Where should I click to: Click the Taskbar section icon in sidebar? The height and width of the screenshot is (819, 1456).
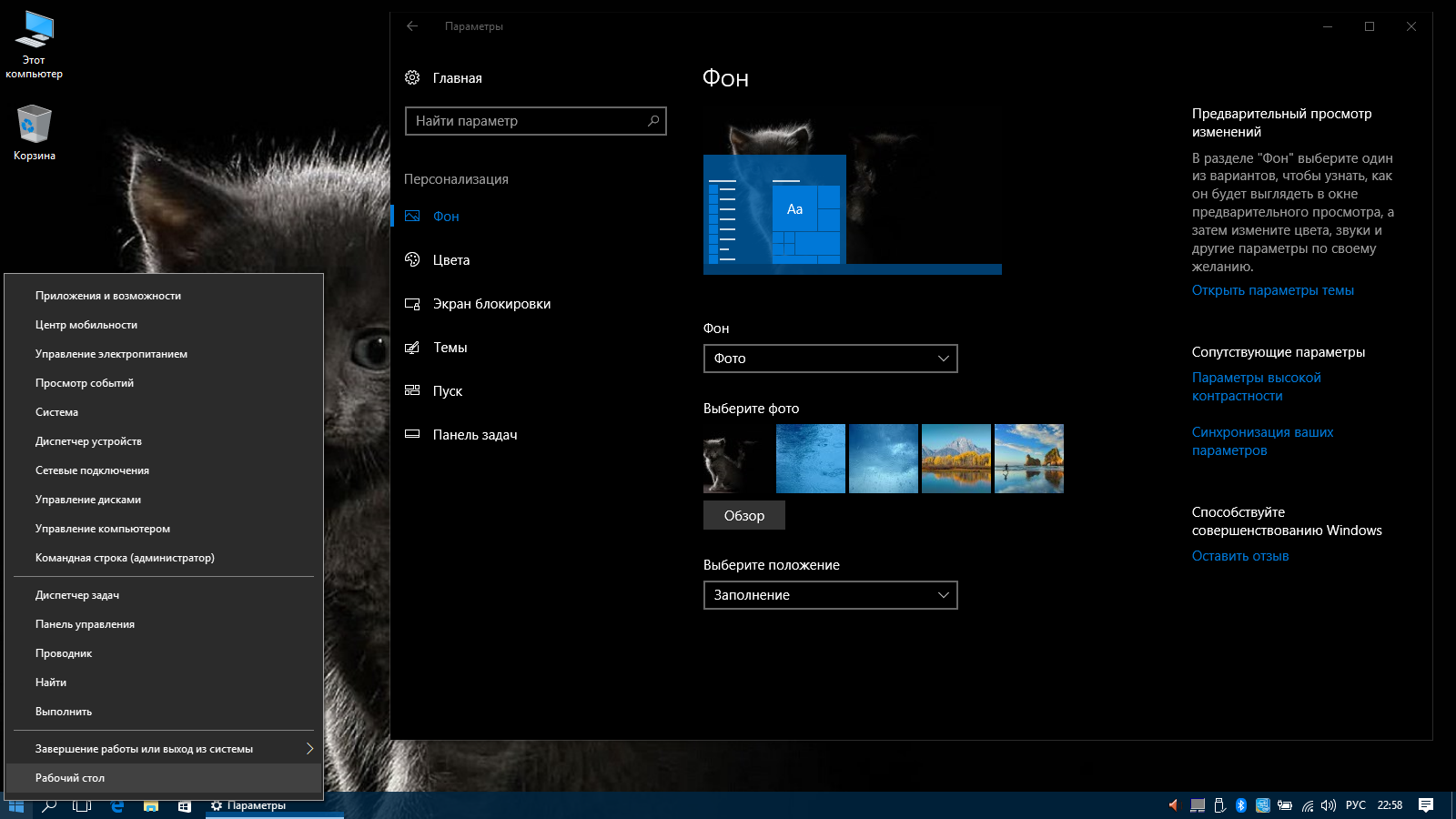click(412, 435)
